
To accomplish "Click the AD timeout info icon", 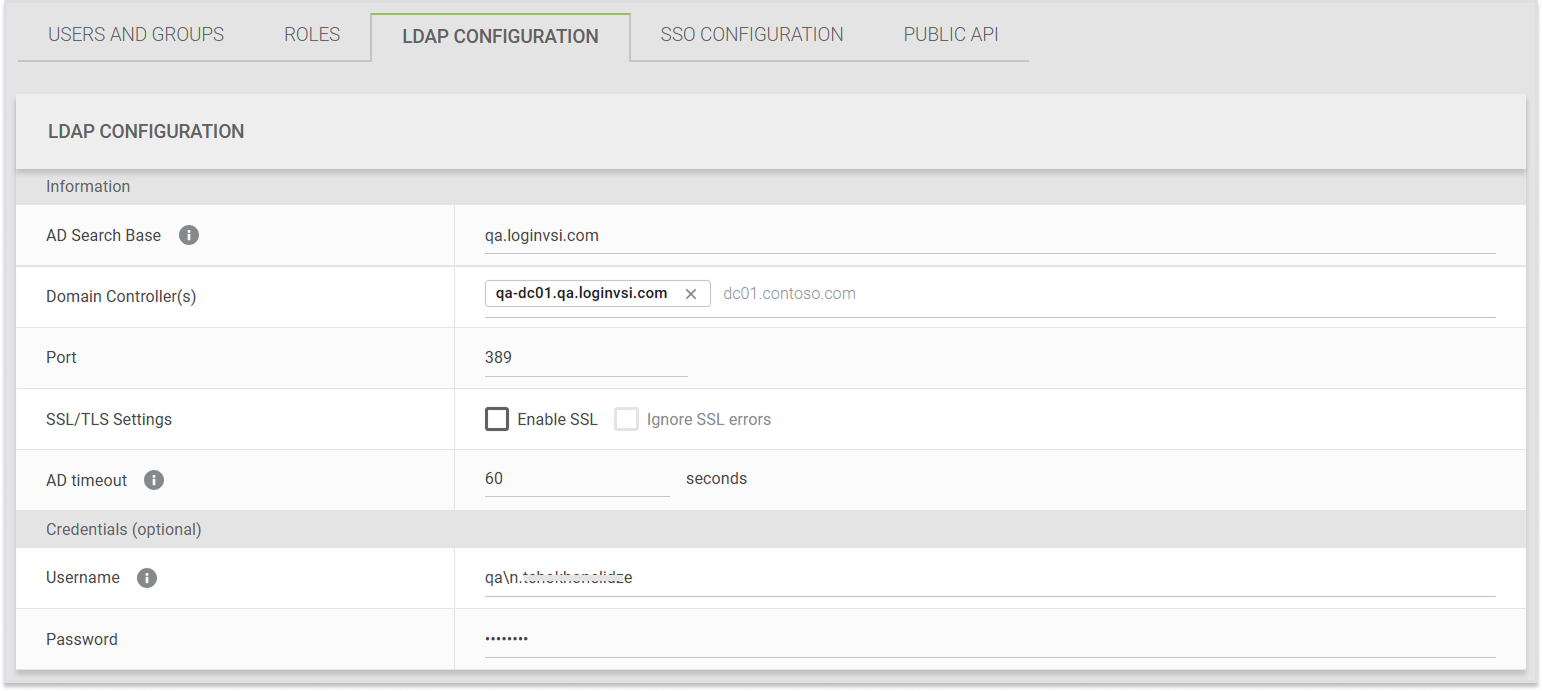I will click(153, 480).
